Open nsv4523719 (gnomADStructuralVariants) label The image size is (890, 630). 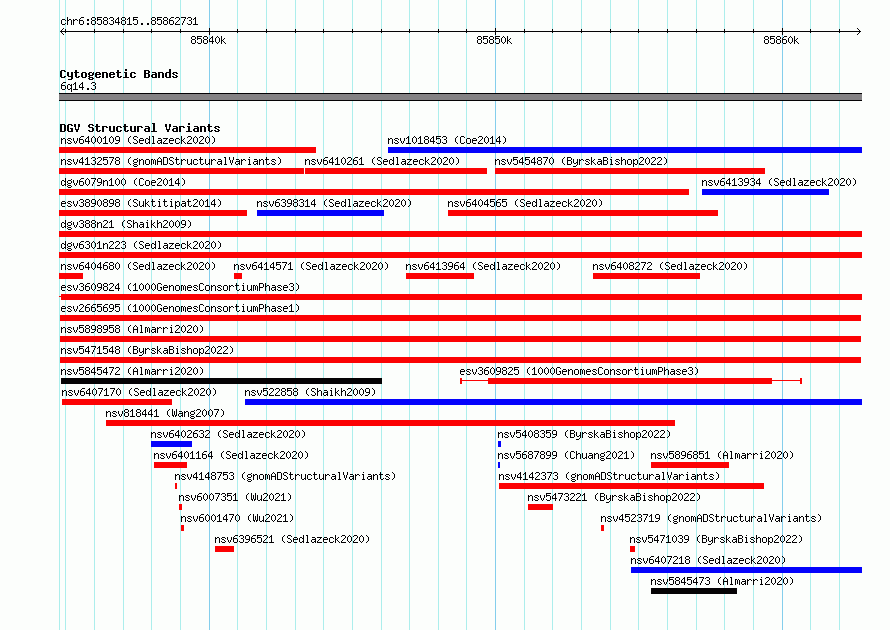tap(711, 518)
